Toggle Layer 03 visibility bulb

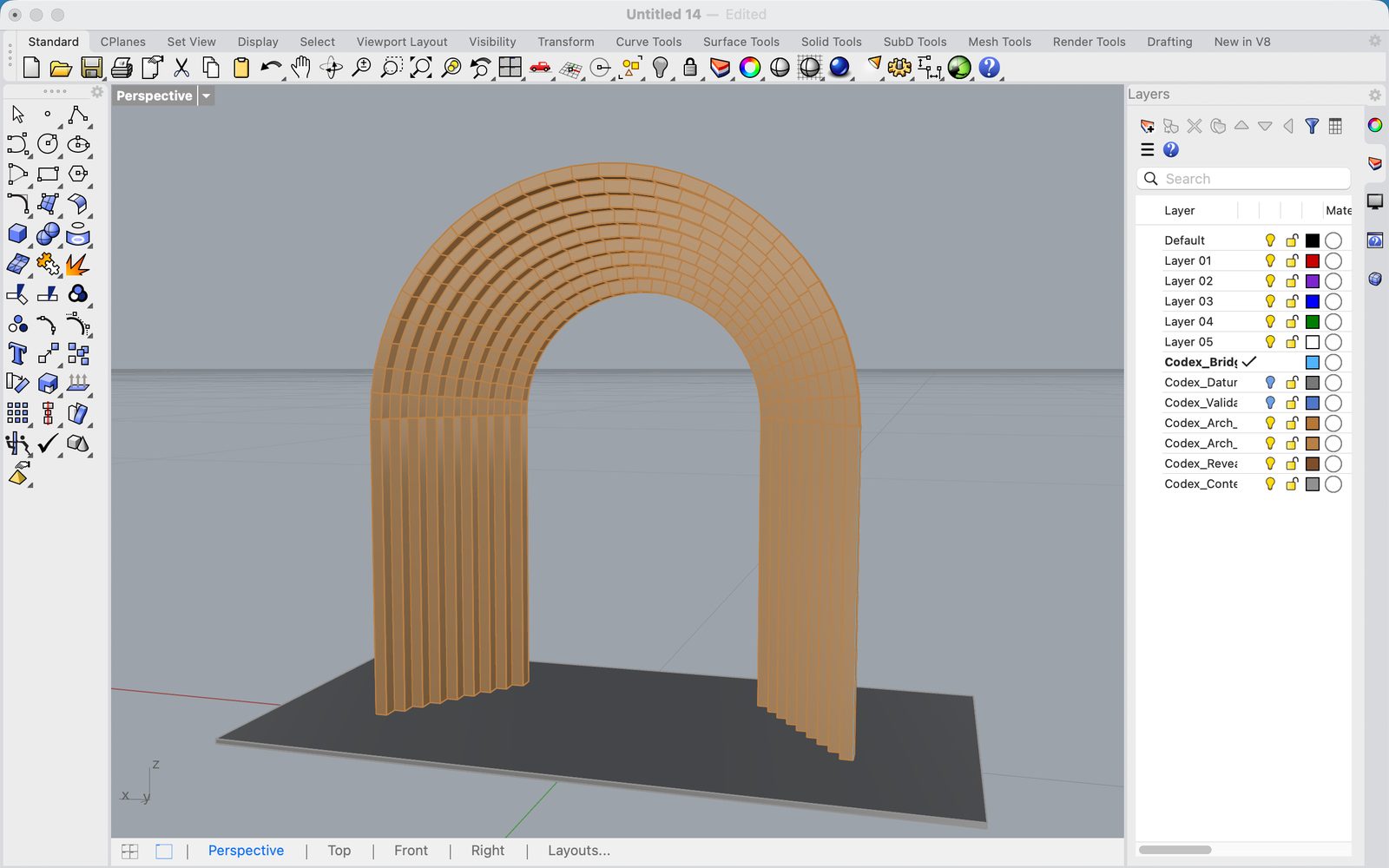[1270, 301]
